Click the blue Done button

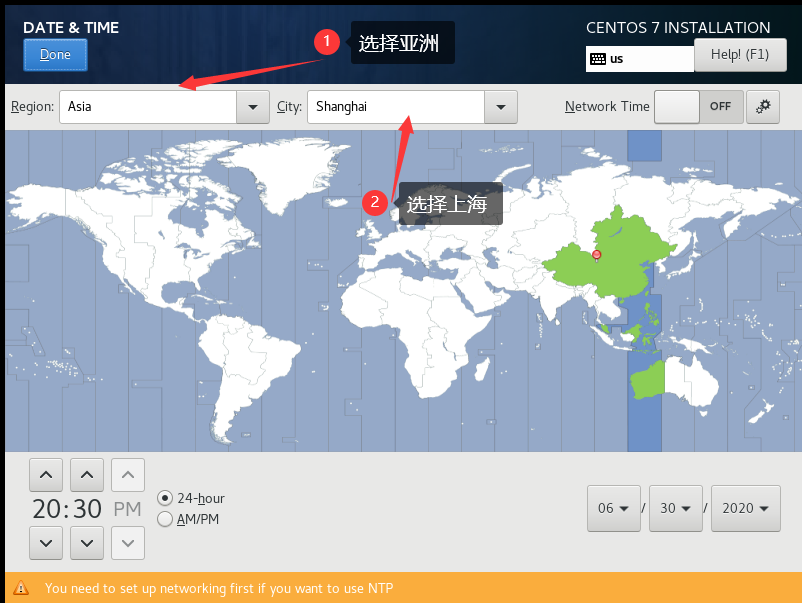55,55
